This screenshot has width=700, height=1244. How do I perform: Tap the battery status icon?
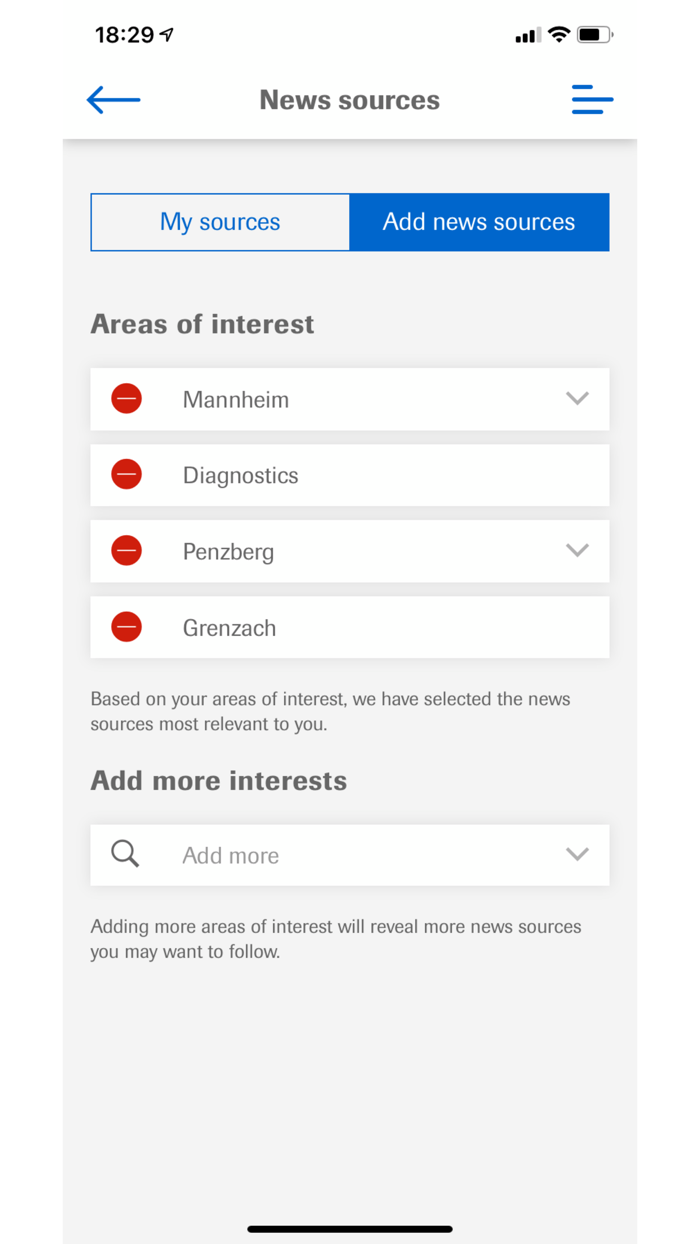pyautogui.click(x=595, y=35)
